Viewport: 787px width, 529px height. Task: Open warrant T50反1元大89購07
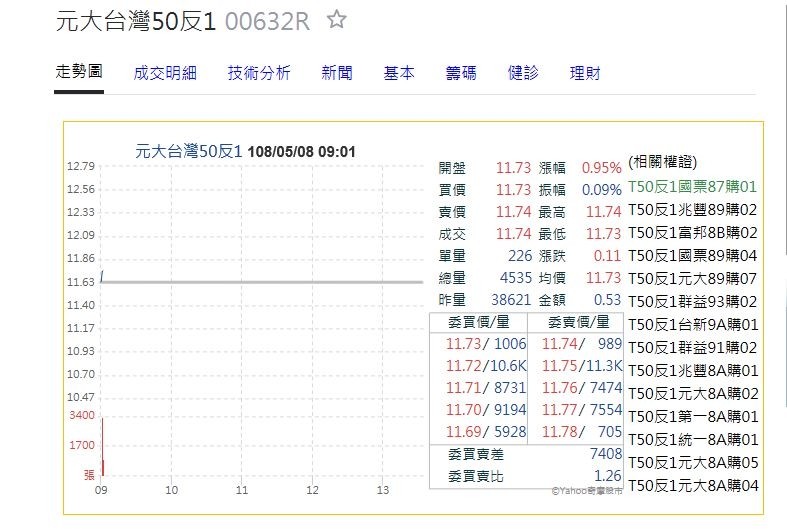point(692,279)
